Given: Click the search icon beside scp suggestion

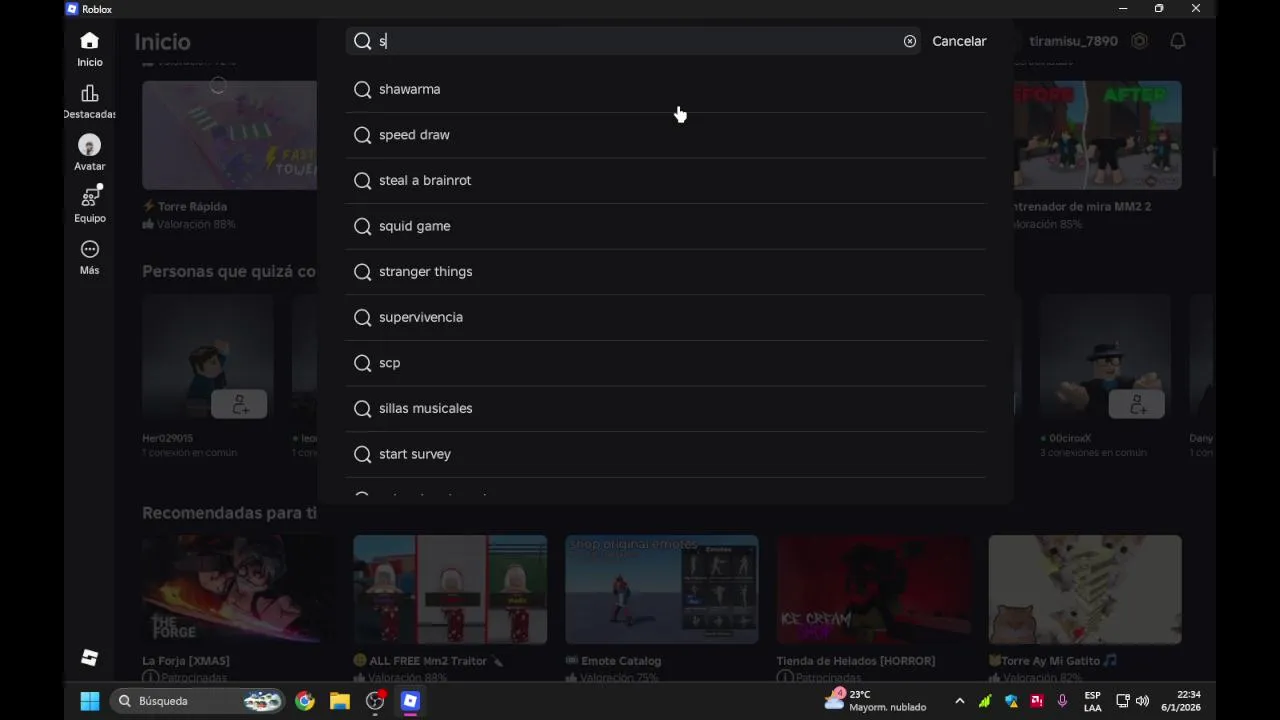Looking at the screenshot, I should pyautogui.click(x=363, y=363).
